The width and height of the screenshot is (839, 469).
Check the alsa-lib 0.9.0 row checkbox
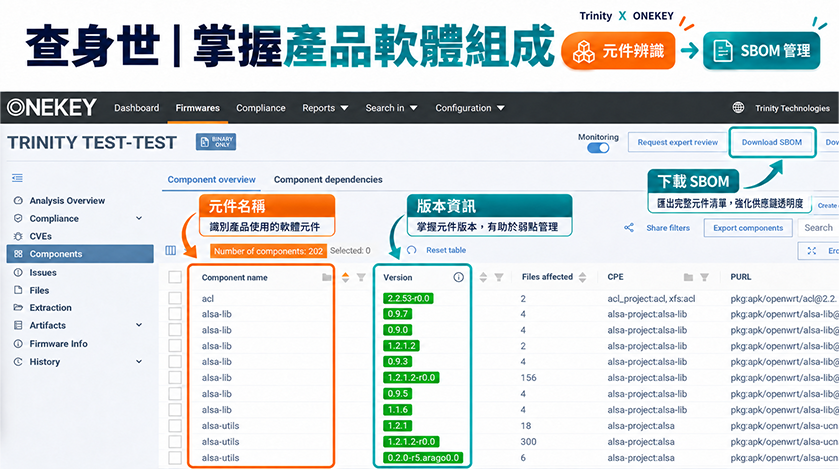click(x=175, y=330)
